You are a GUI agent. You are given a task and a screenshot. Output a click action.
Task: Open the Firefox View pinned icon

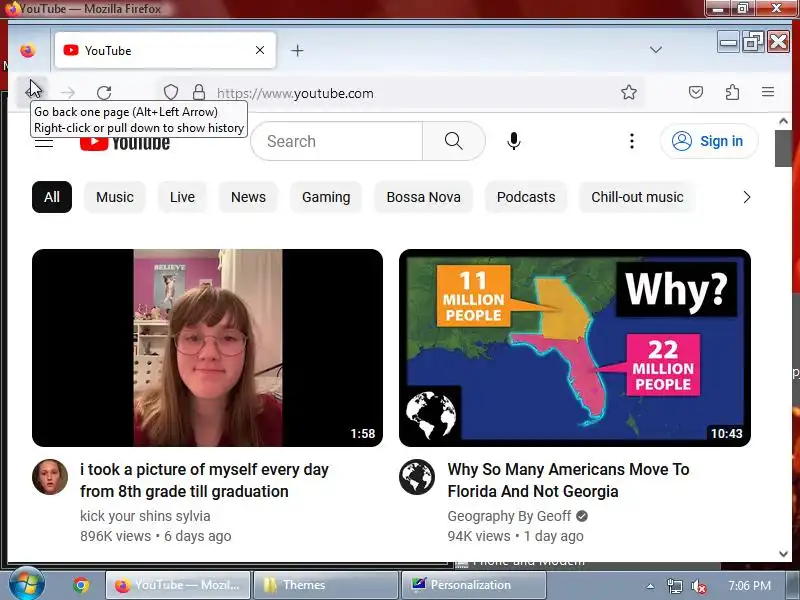pos(28,51)
